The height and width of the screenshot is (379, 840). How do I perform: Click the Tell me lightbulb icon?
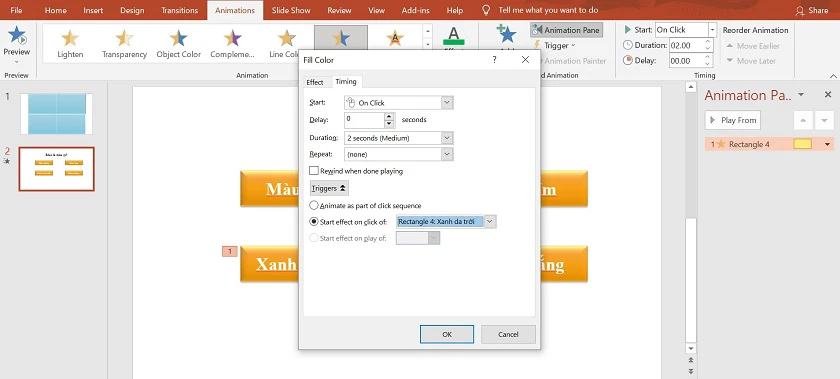coord(486,10)
